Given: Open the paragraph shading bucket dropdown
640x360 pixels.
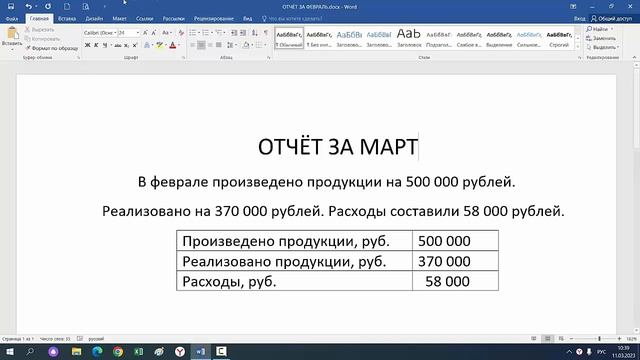Looking at the screenshot, I should (252, 45).
